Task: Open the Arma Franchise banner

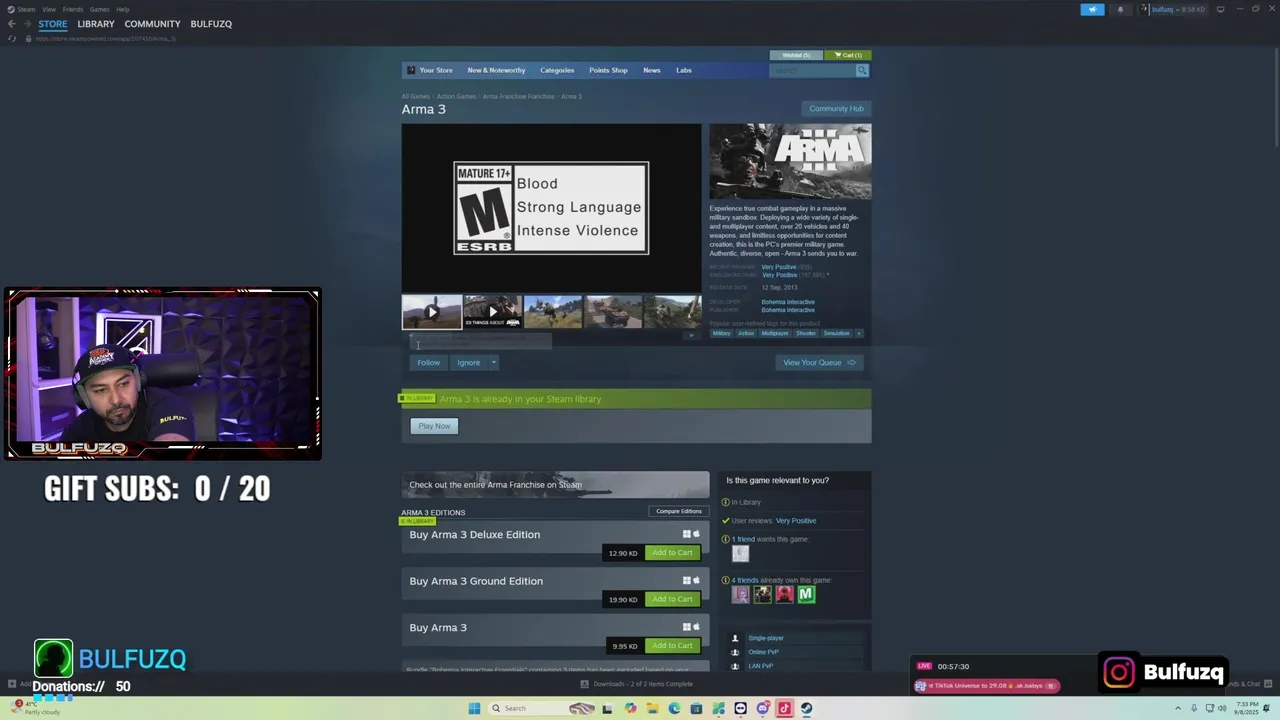Action: pos(555,485)
